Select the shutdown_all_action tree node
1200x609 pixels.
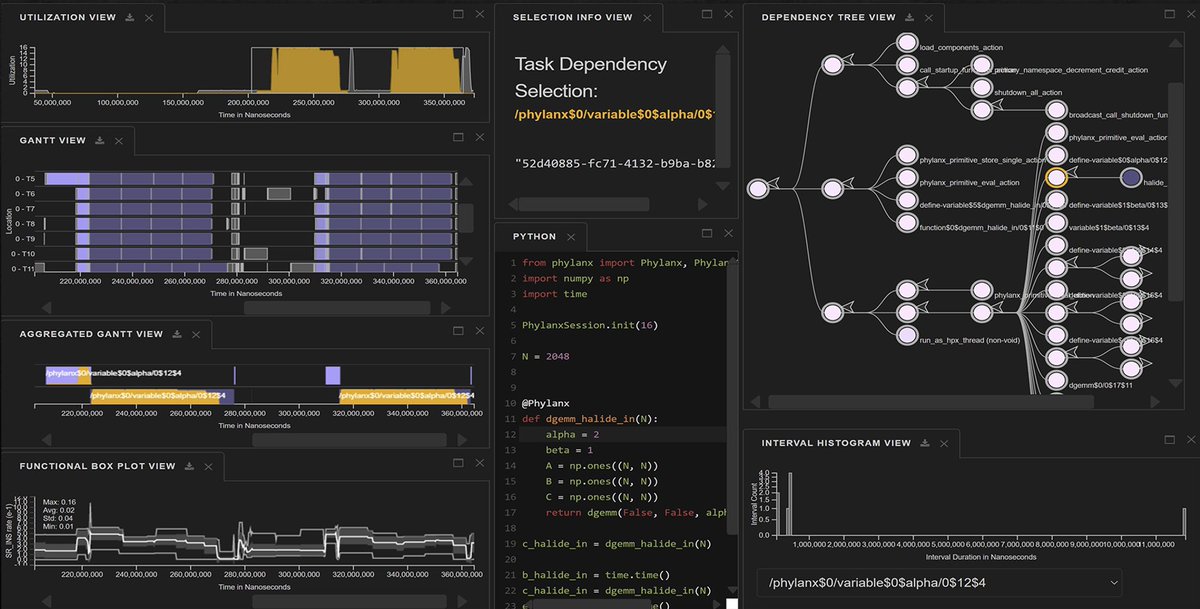(x=983, y=87)
